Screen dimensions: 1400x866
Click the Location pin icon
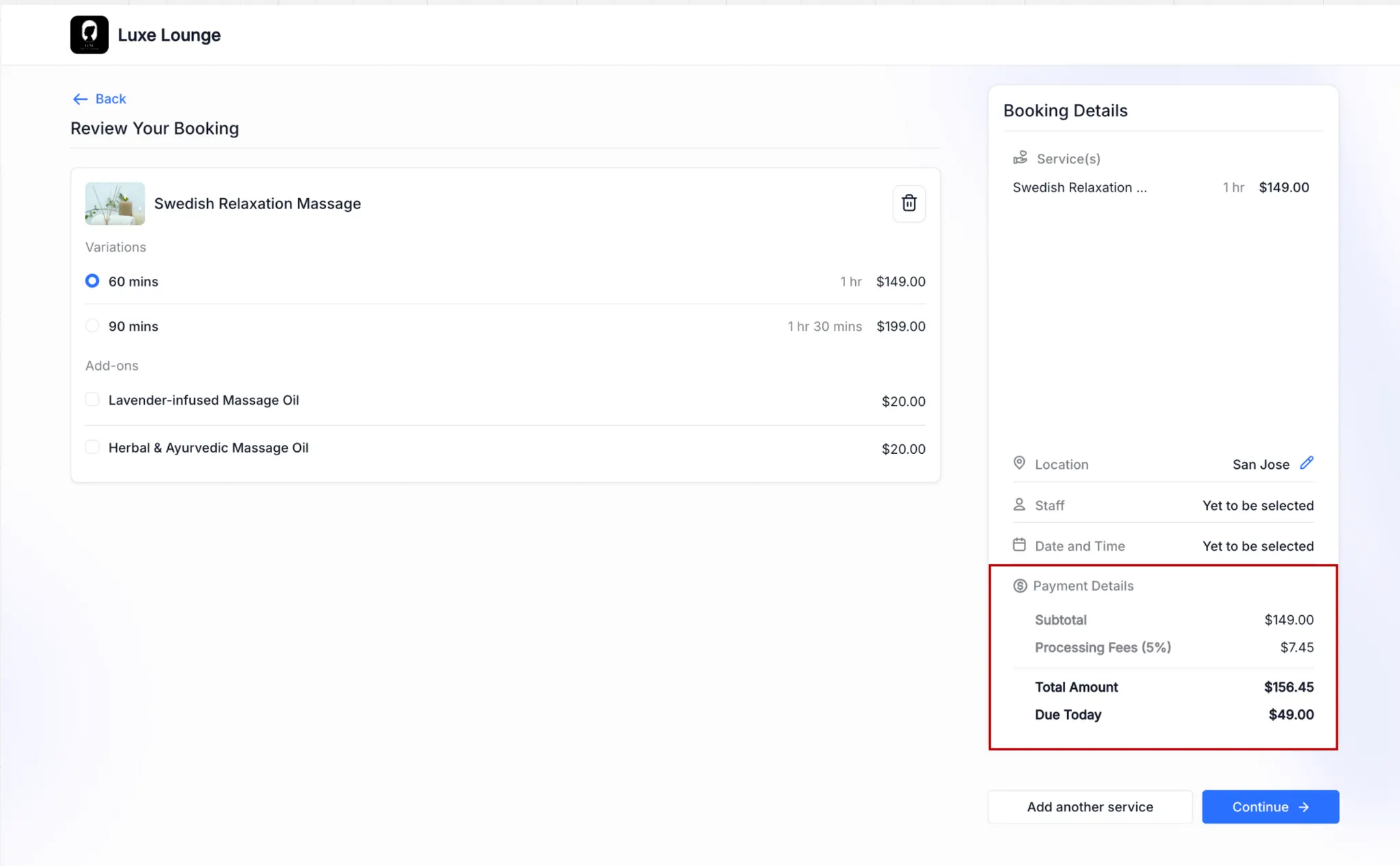tap(1019, 463)
